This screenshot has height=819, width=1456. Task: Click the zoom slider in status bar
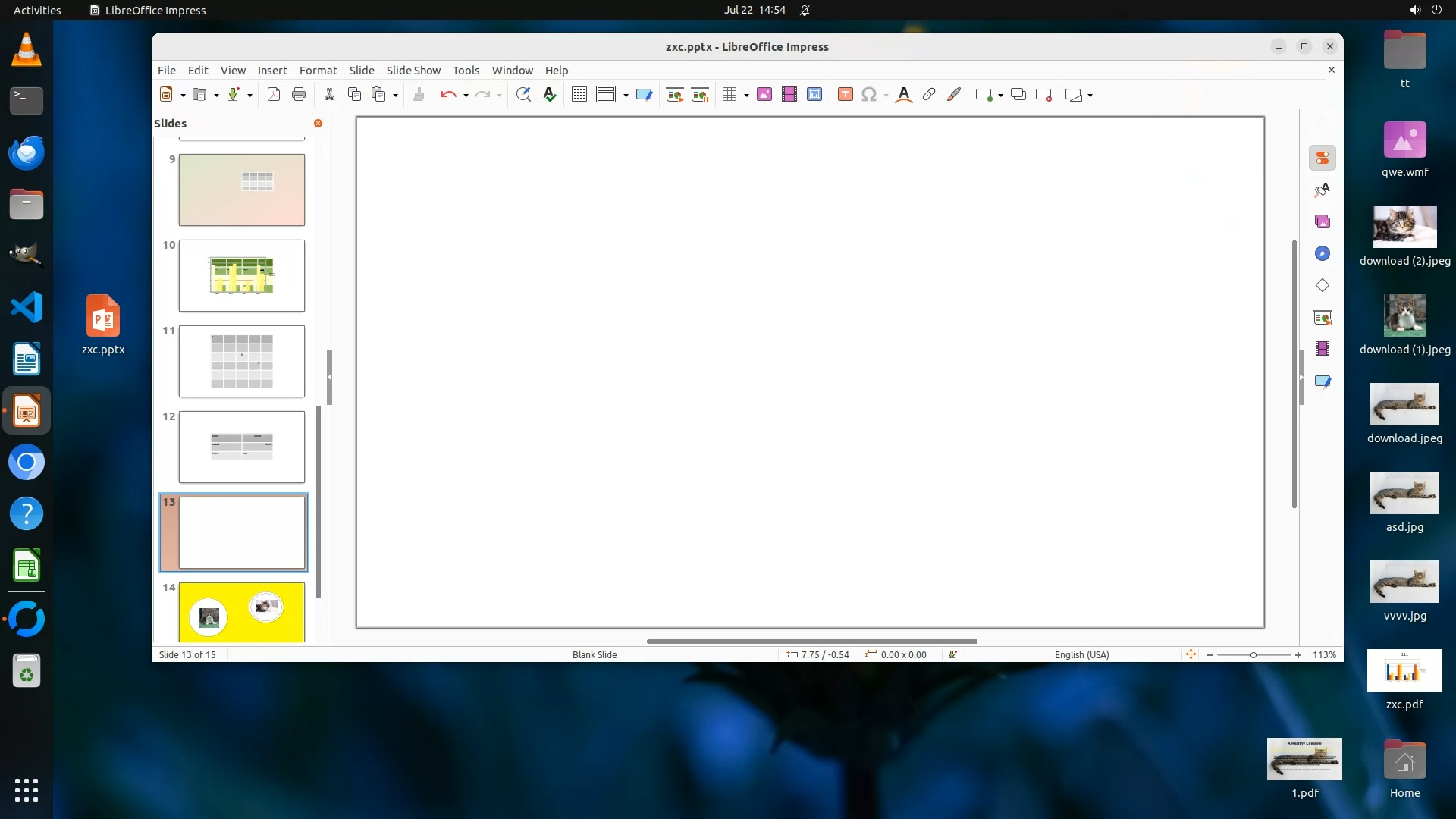pyautogui.click(x=1254, y=655)
